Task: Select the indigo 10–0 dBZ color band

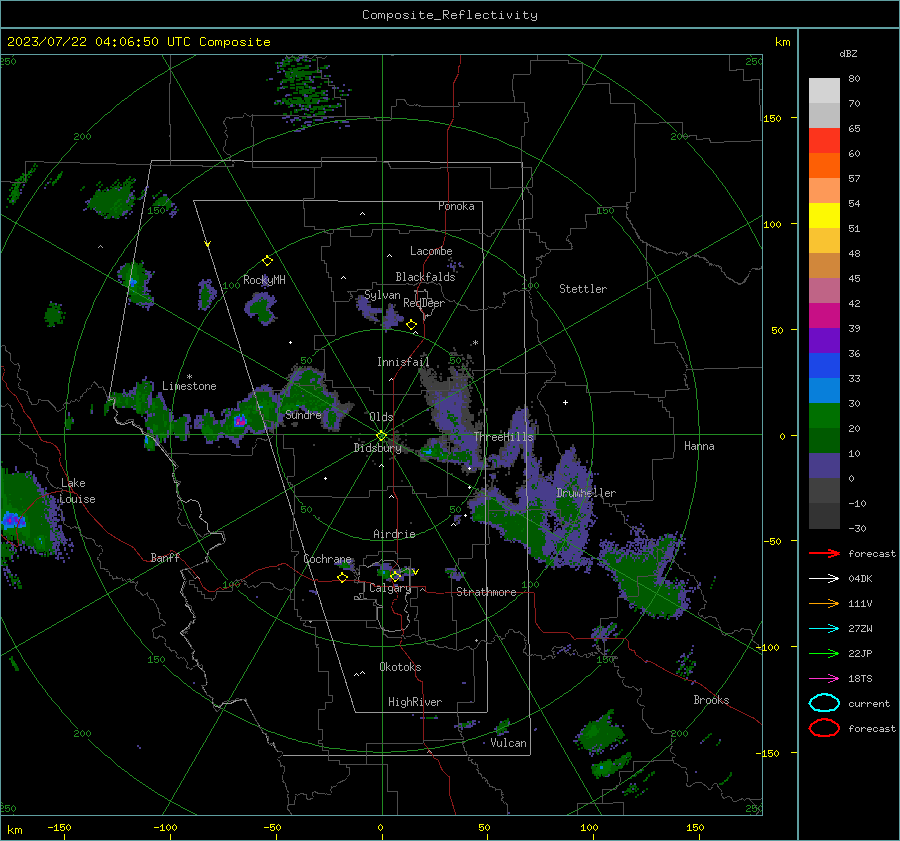Action: point(824,466)
